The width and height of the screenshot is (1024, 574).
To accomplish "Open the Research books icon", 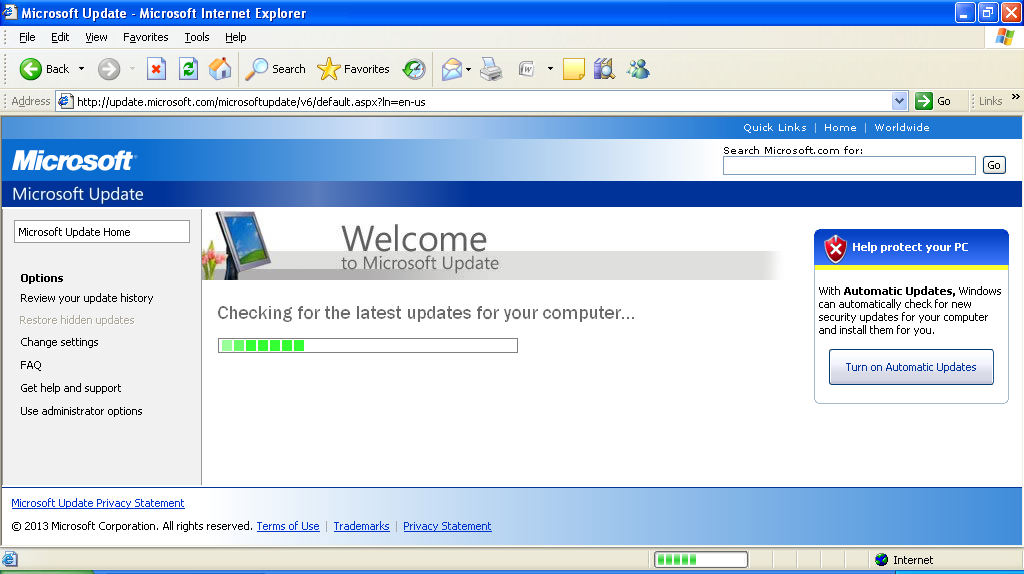I will [x=605, y=69].
